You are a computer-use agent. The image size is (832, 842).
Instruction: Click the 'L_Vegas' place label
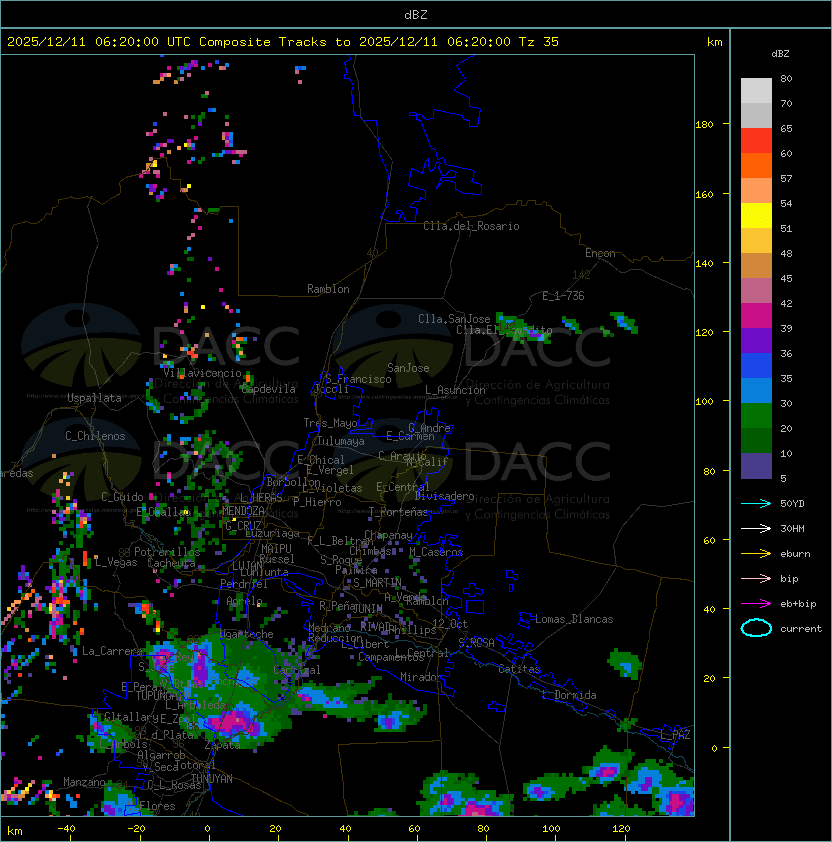click(x=116, y=562)
